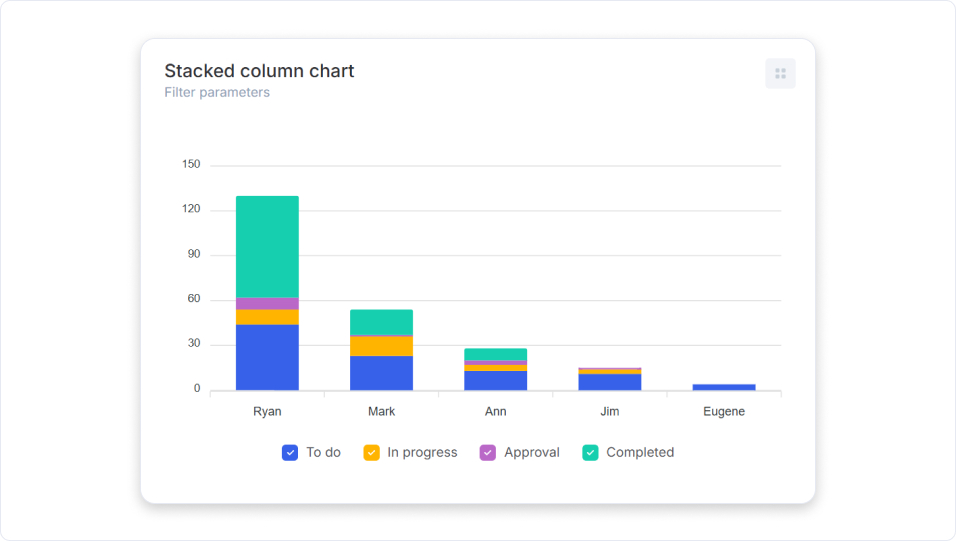The image size is (956, 541).
Task: Click the Ryan x-axis label
Action: pos(267,412)
